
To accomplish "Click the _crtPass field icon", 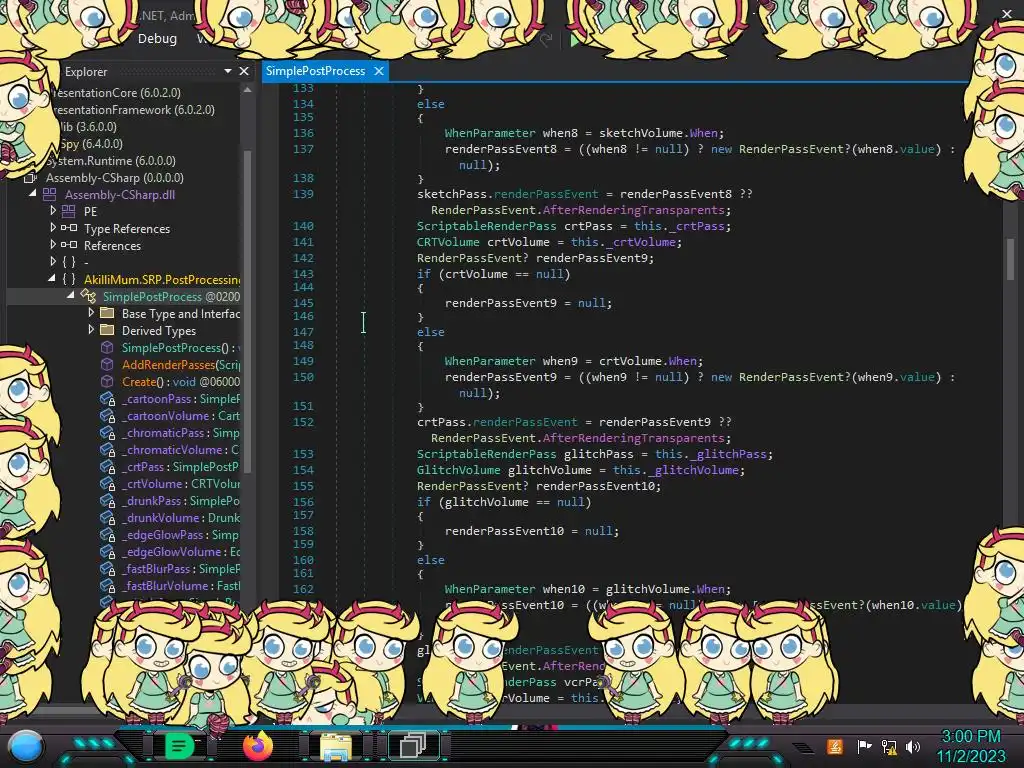I will click(x=107, y=466).
